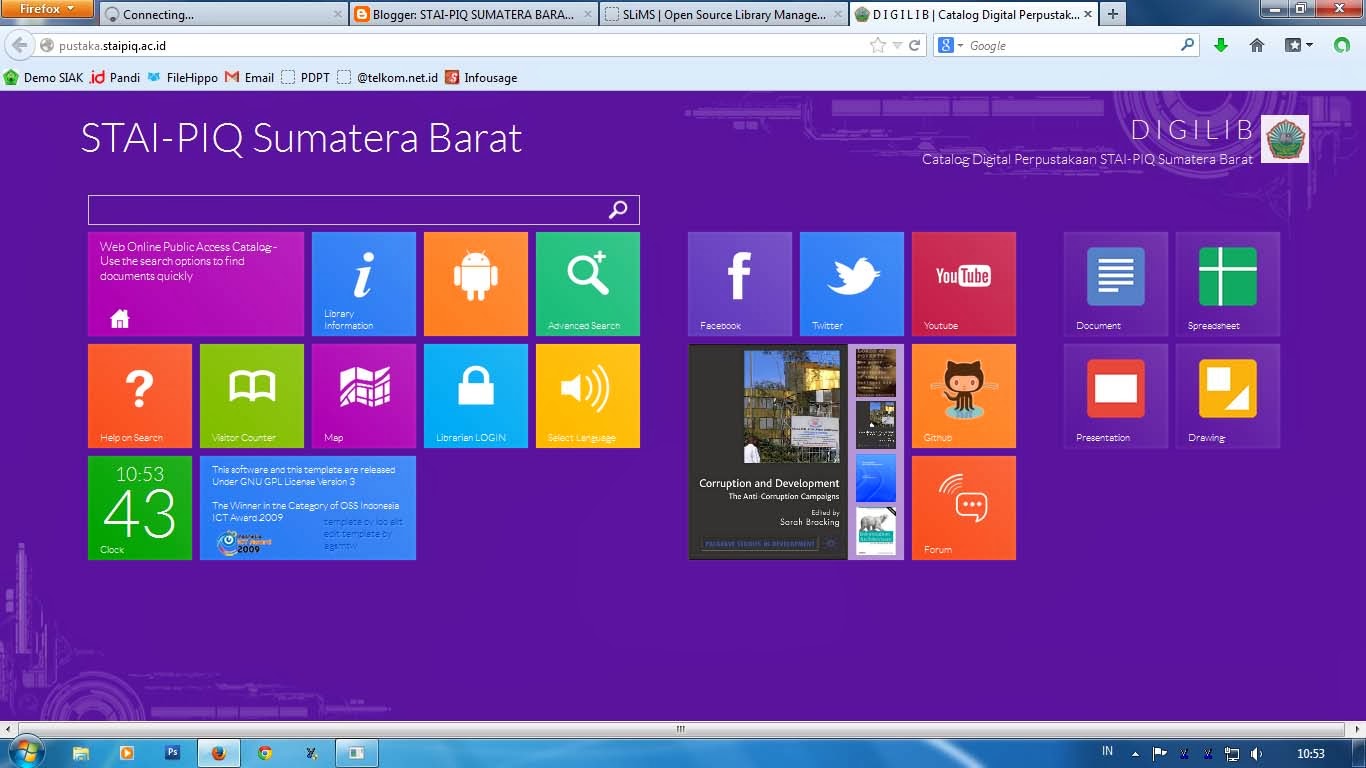The width and height of the screenshot is (1366, 768).
Task: Open the FileHippo bookmark
Action: [182, 77]
